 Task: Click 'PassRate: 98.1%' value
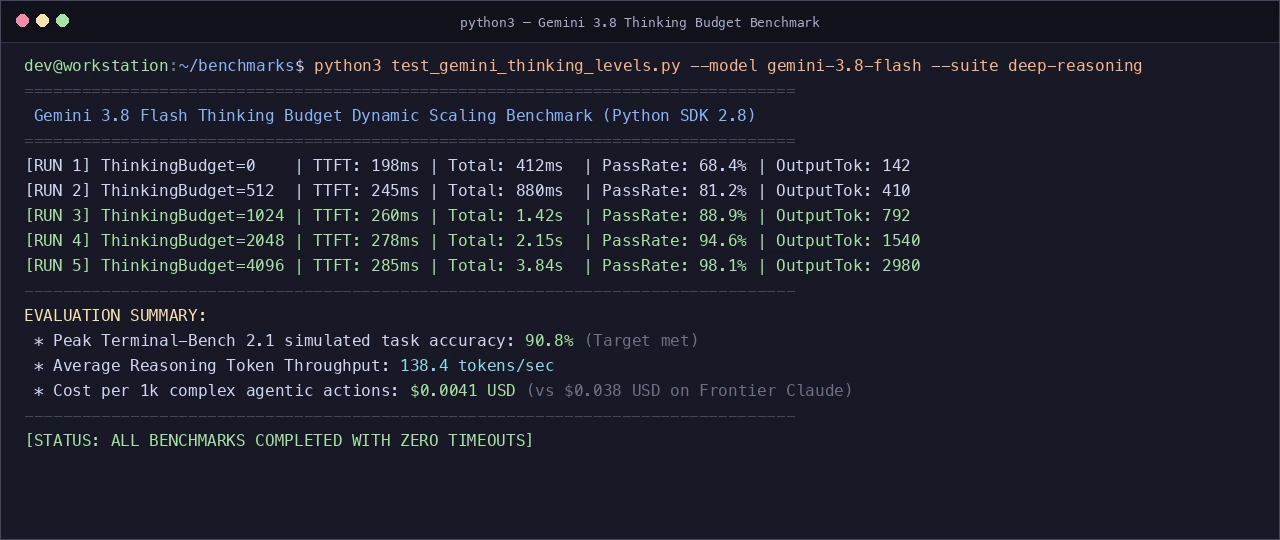point(675,266)
